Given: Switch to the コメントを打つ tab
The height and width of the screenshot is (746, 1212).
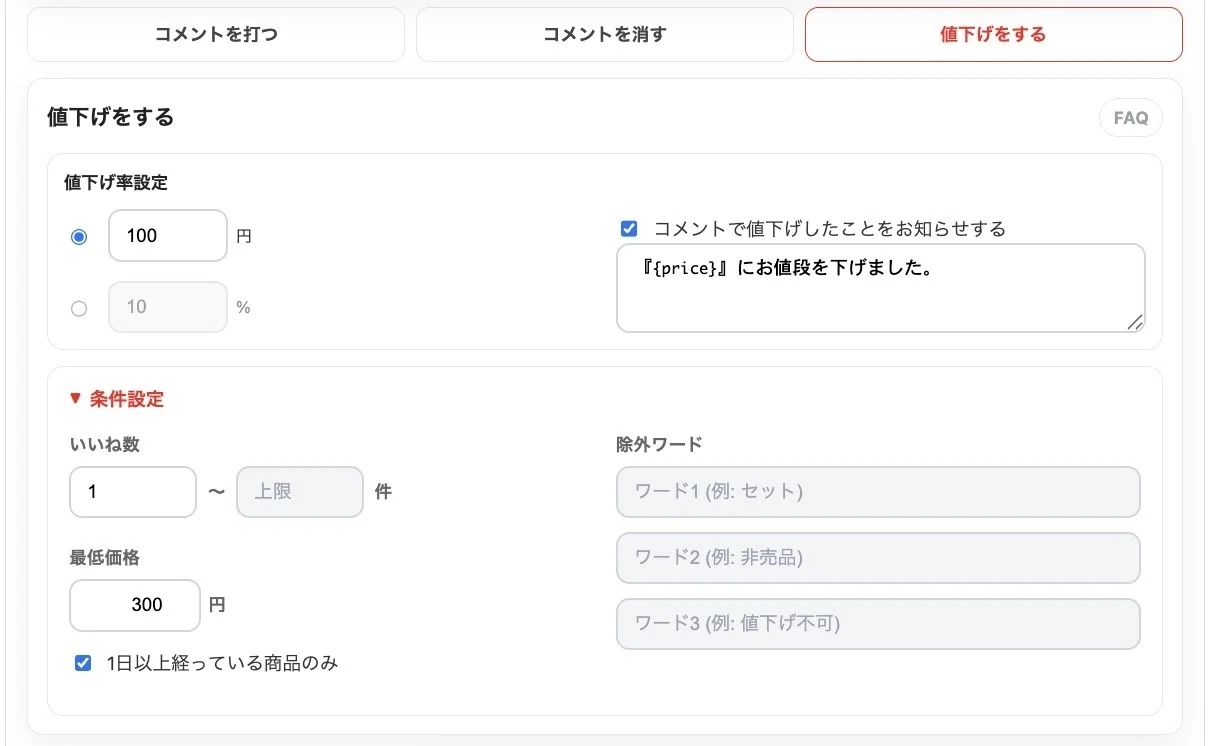Looking at the screenshot, I should pos(216,35).
